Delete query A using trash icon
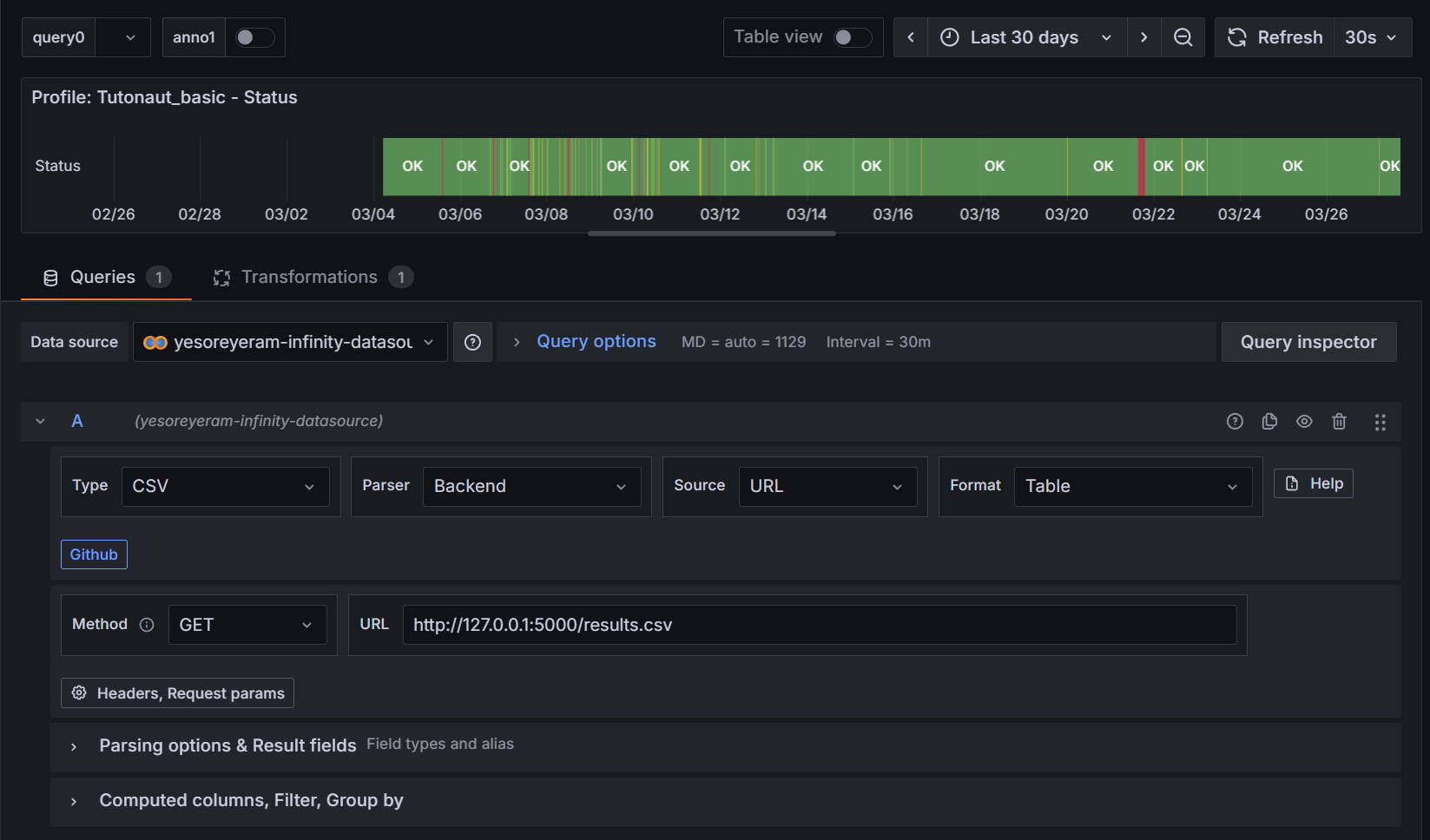The width and height of the screenshot is (1430, 840). 1339,421
